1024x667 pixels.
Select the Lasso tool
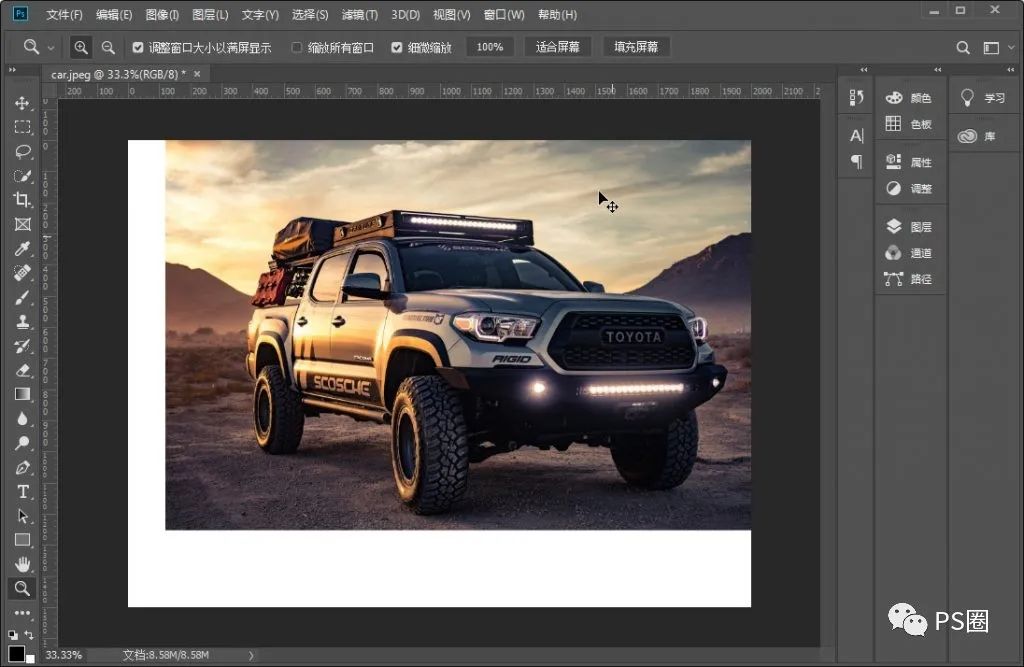(22, 152)
